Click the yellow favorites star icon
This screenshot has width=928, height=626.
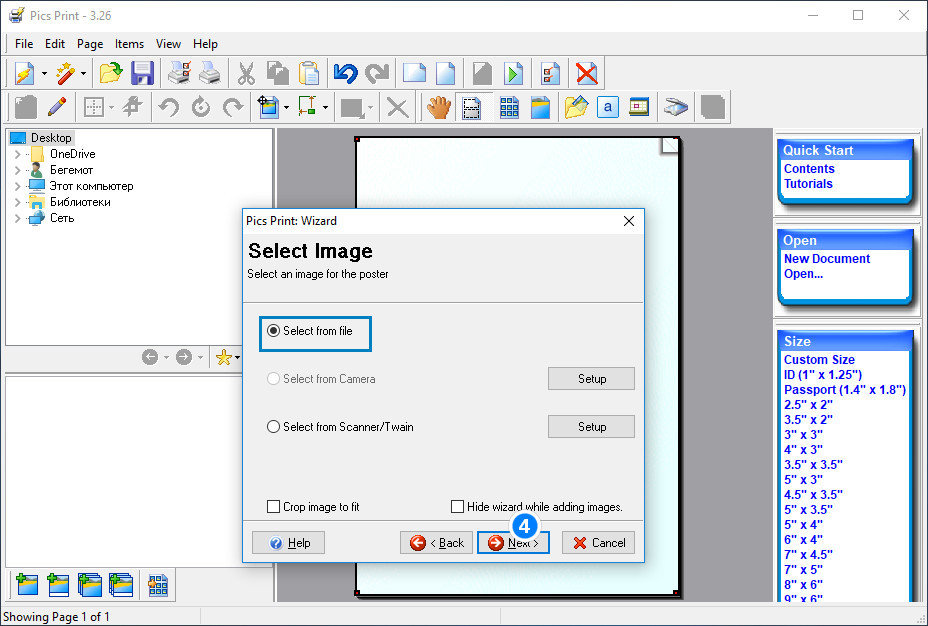pyautogui.click(x=224, y=357)
